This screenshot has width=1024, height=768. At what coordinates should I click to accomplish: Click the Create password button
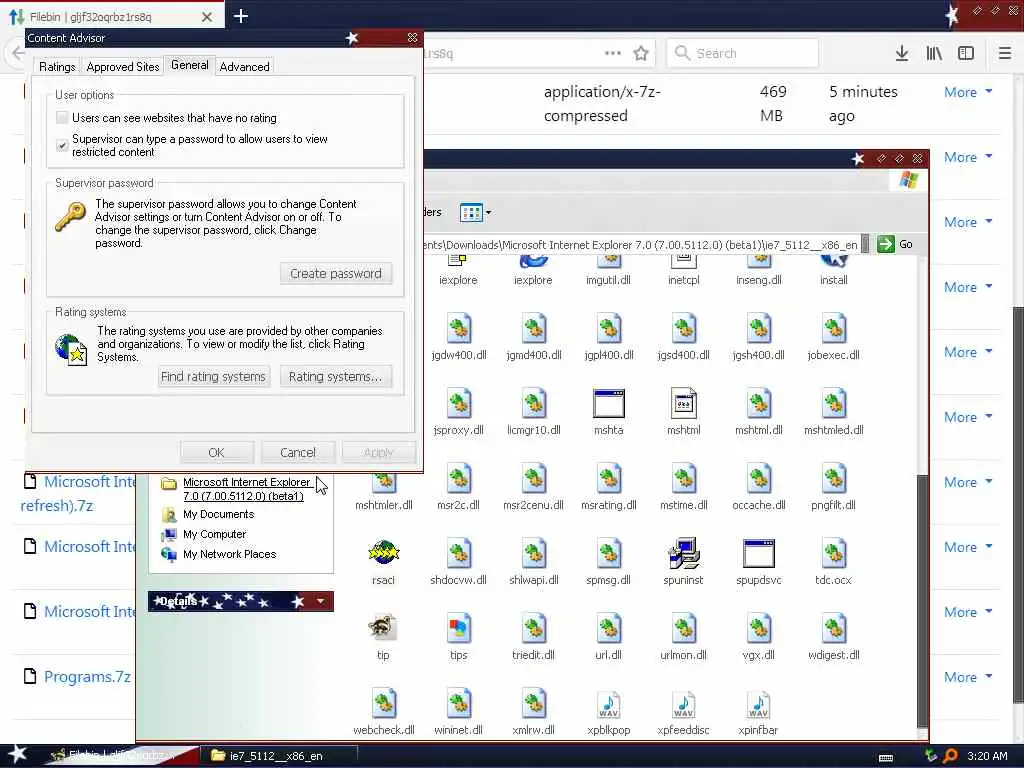pyautogui.click(x=336, y=274)
